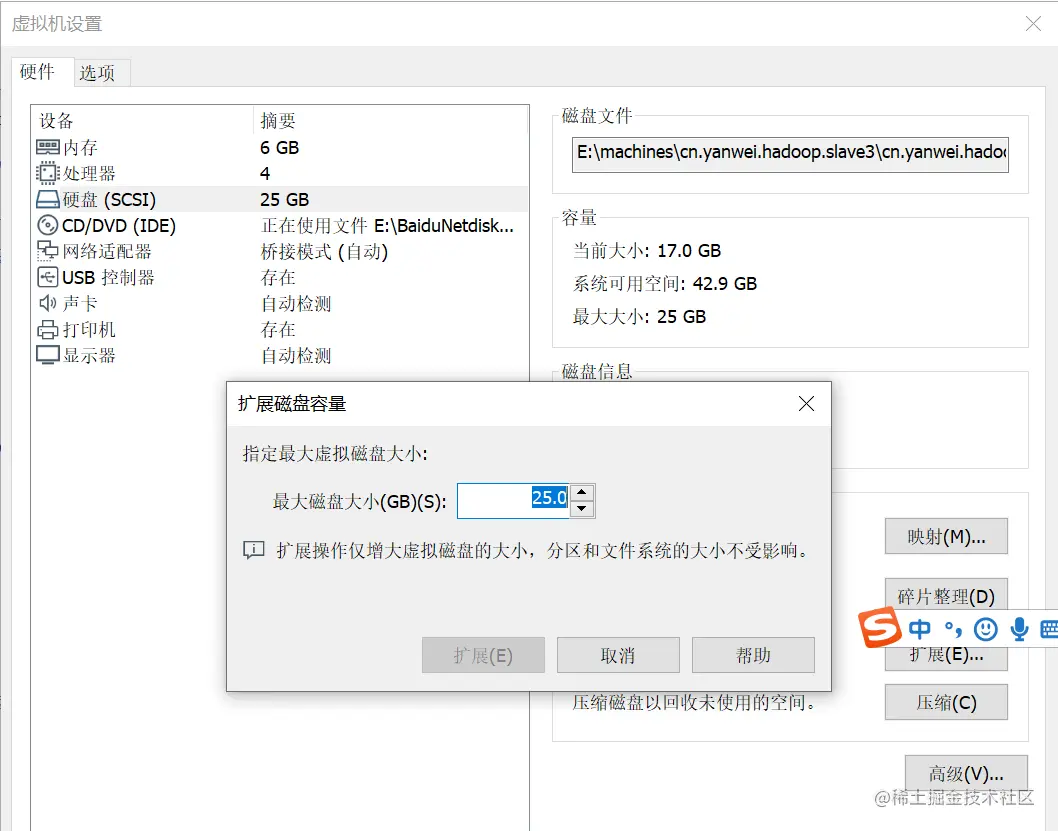The width and height of the screenshot is (1058, 831).
Task: Increase maximum disk size with the up arrow
Action: click(582, 492)
